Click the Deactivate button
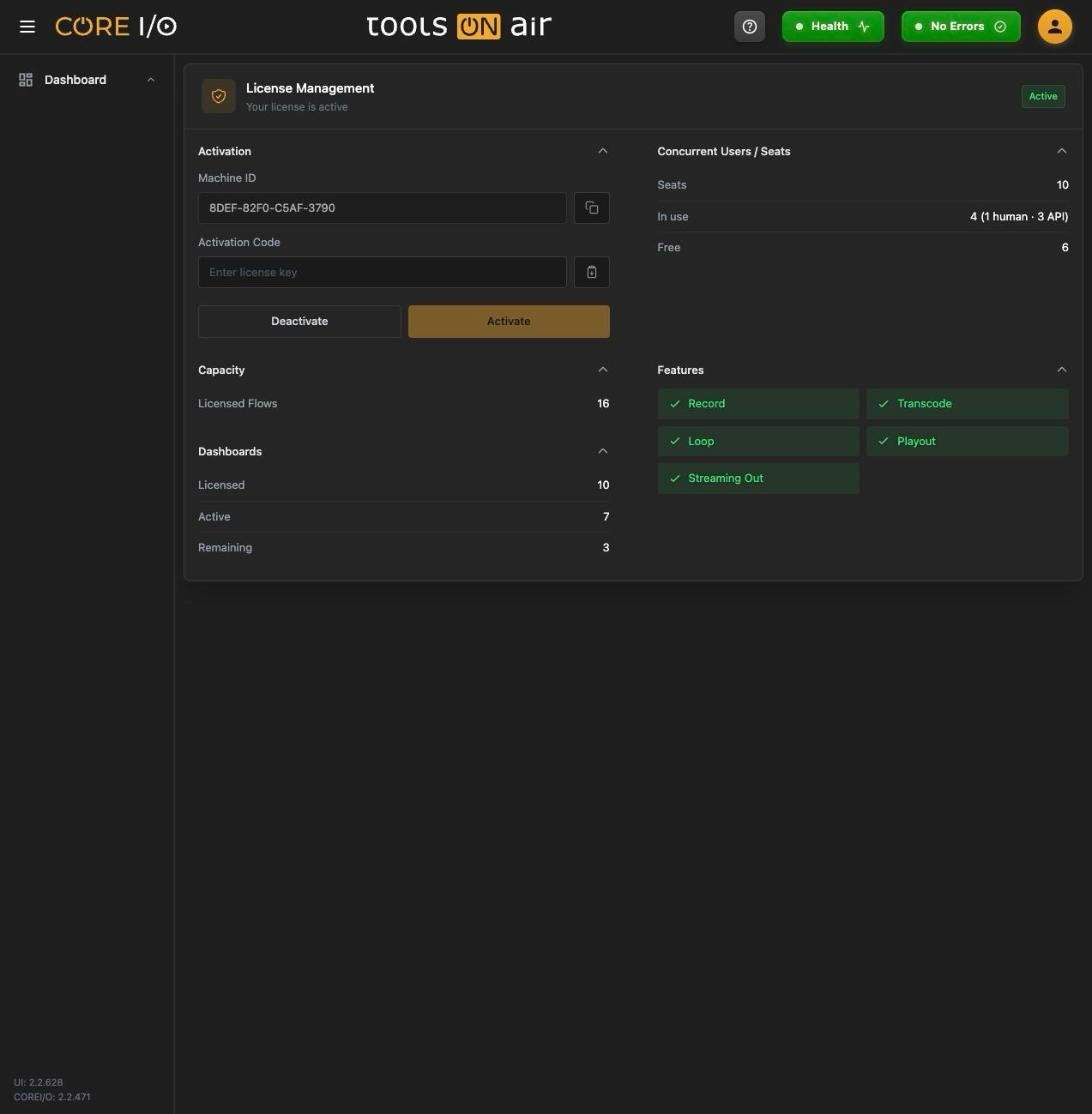Viewport: 1092px width, 1114px height. [299, 321]
